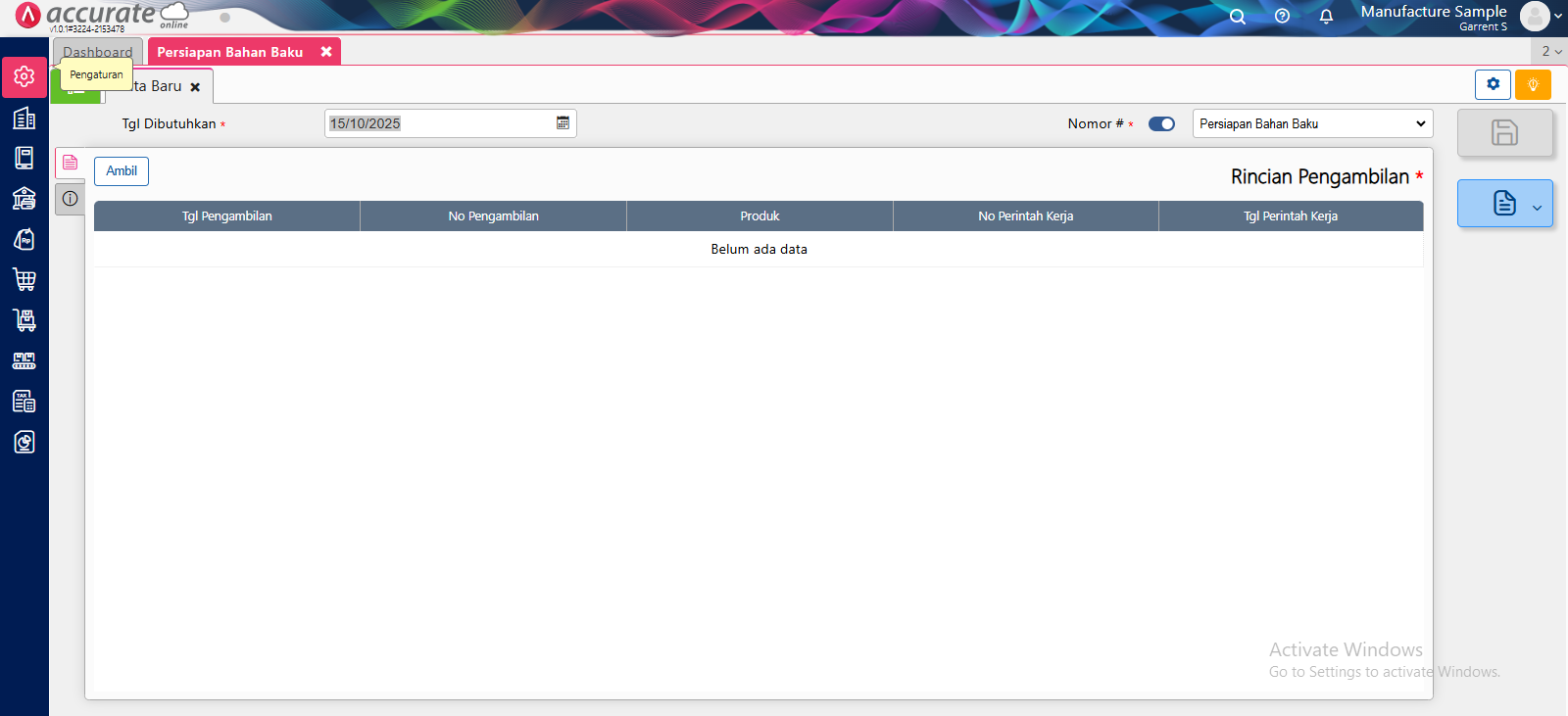The image size is (1568, 716).
Task: Switch to the Dashboard tab
Action: pos(97,52)
